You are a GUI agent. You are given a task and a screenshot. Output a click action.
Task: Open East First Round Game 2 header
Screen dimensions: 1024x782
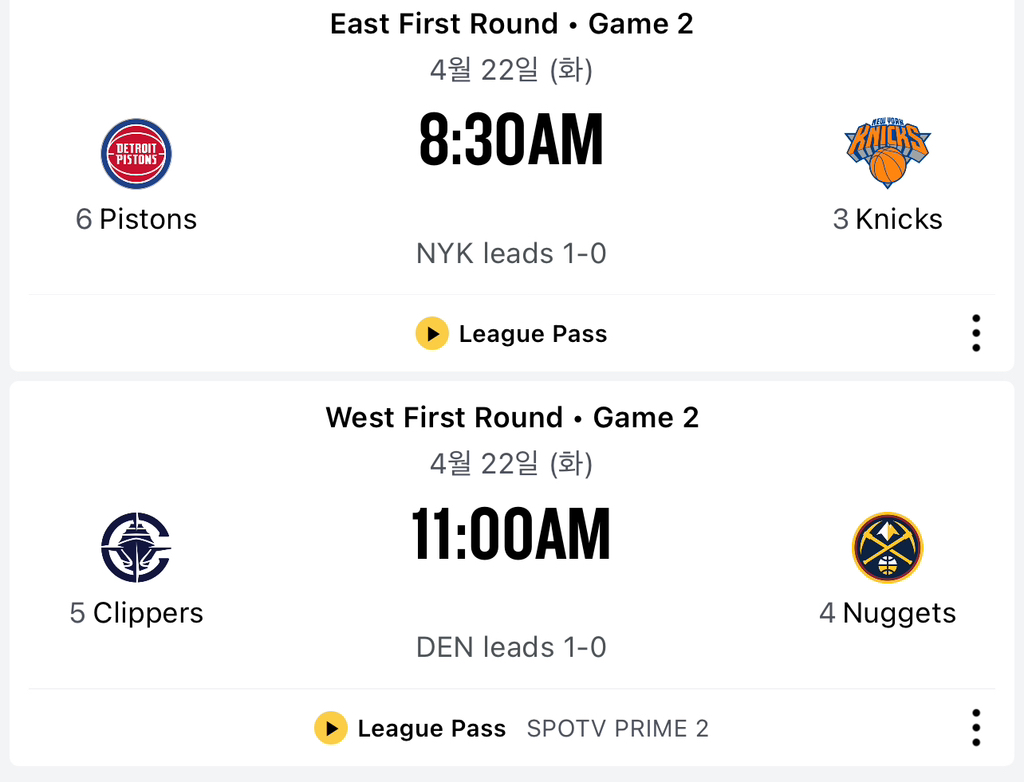(x=511, y=24)
